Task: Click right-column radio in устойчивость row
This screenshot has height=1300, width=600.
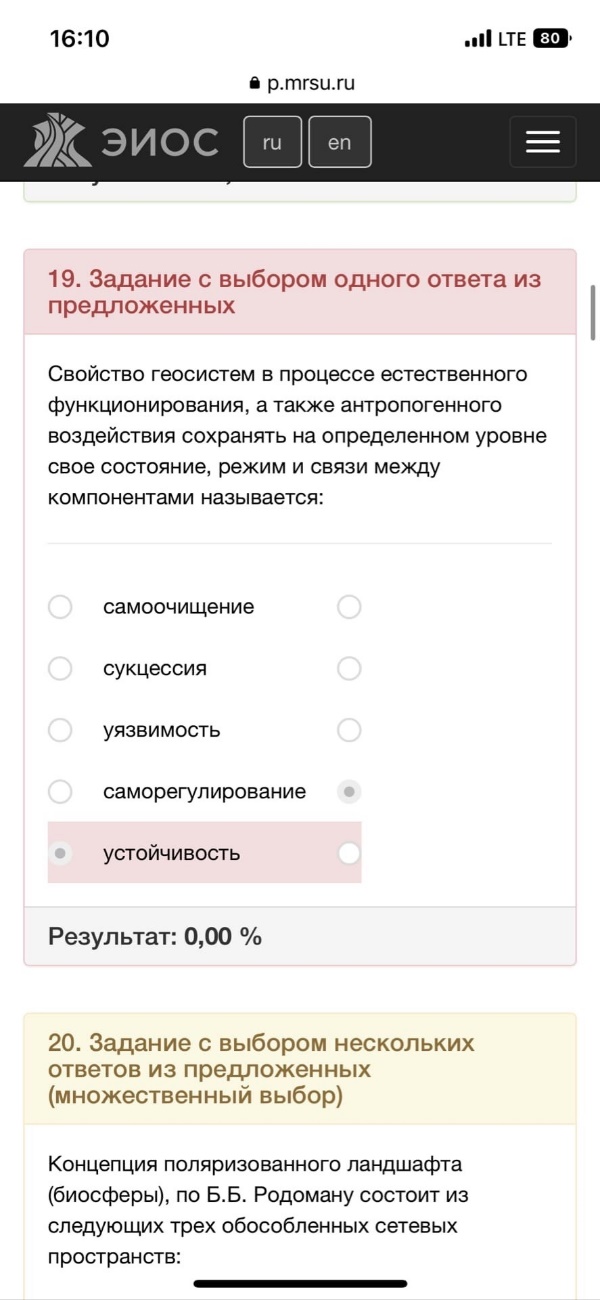Action: pyautogui.click(x=349, y=853)
